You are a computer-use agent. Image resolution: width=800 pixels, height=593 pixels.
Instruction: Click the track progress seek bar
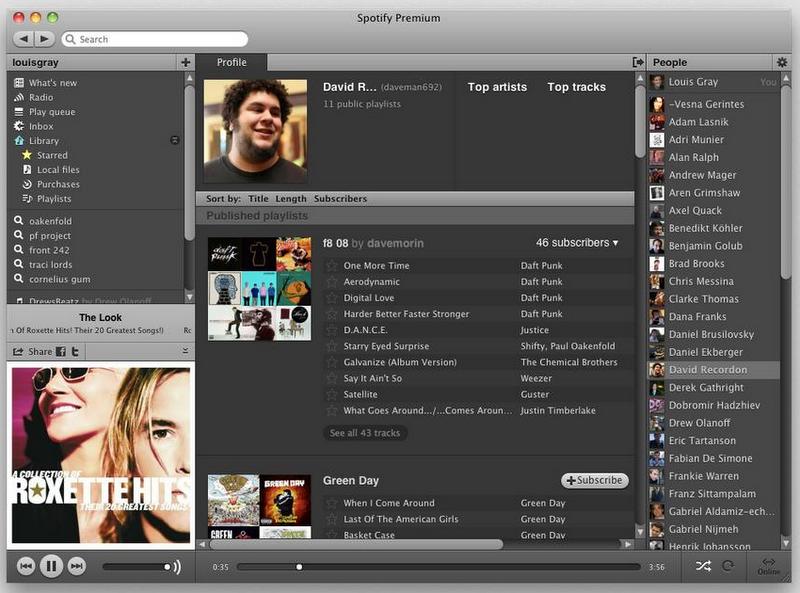[439, 567]
